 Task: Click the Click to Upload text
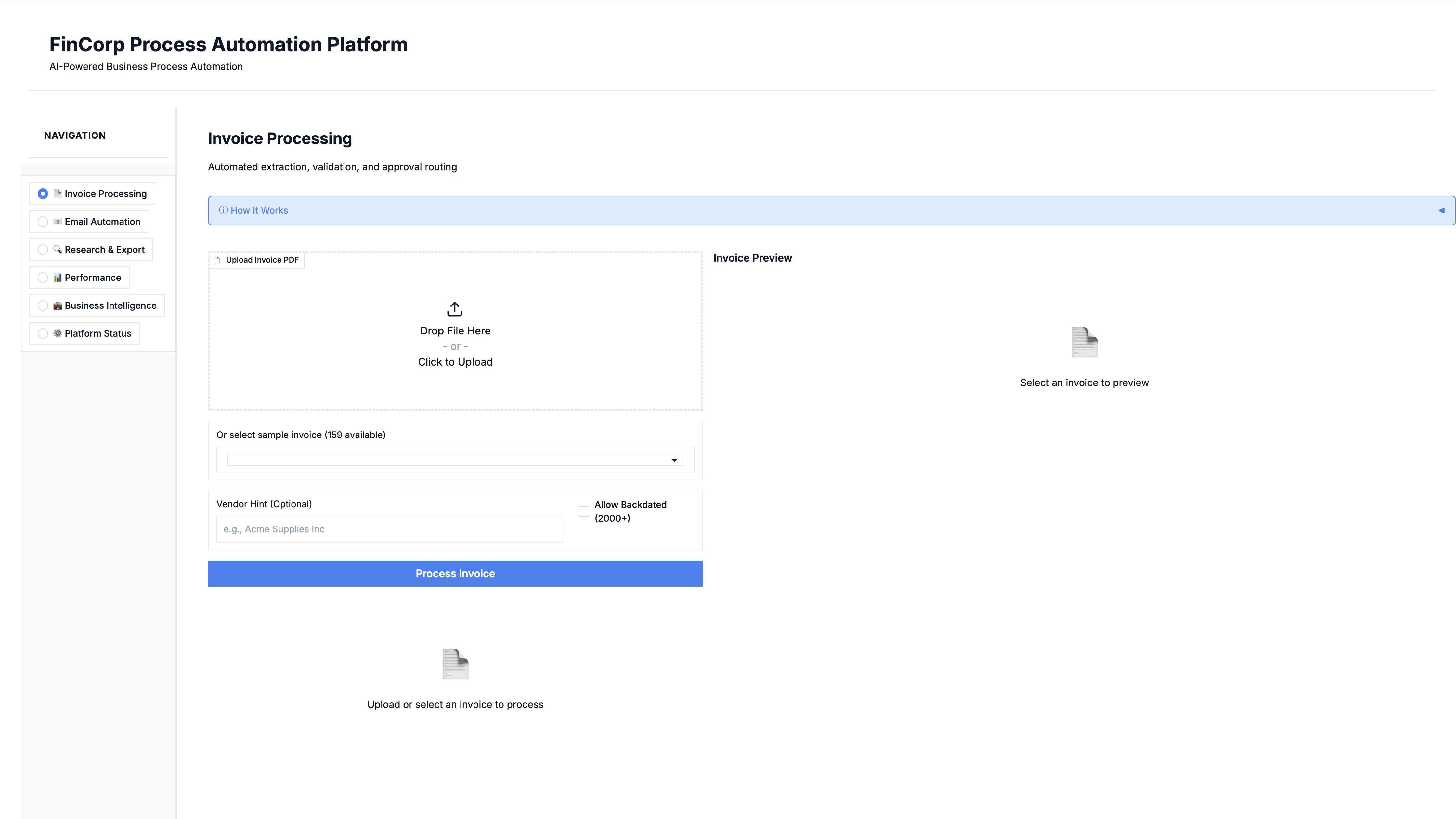[455, 362]
